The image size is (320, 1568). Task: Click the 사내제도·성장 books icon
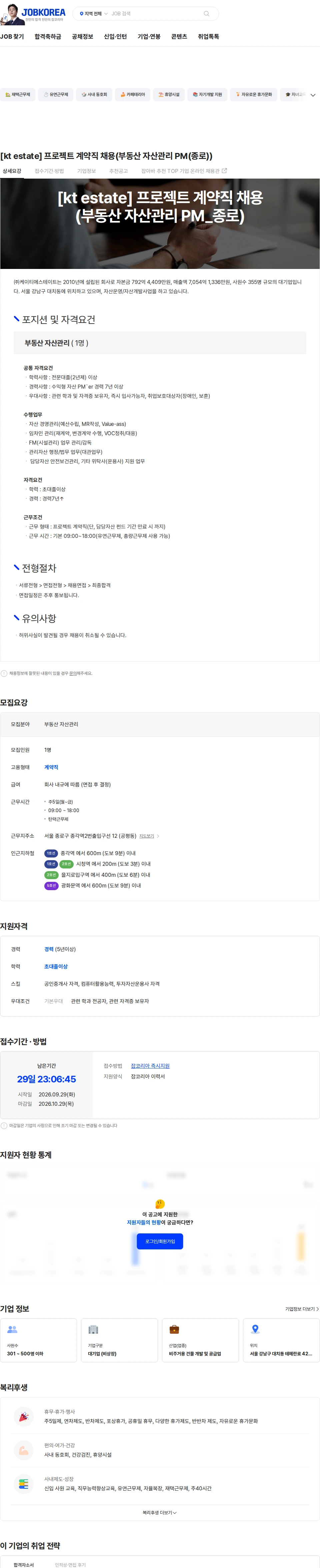[24, 1483]
